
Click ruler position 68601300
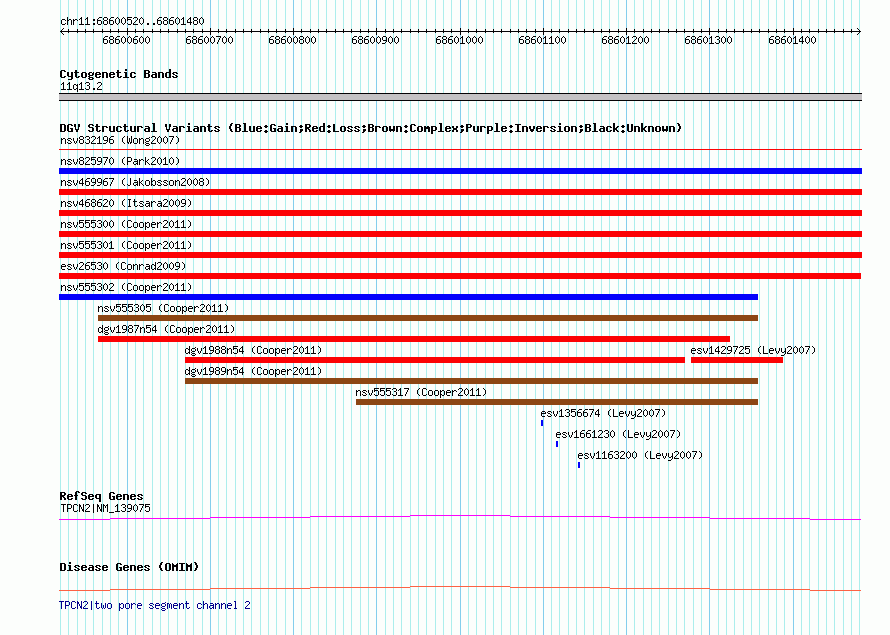[x=708, y=40]
